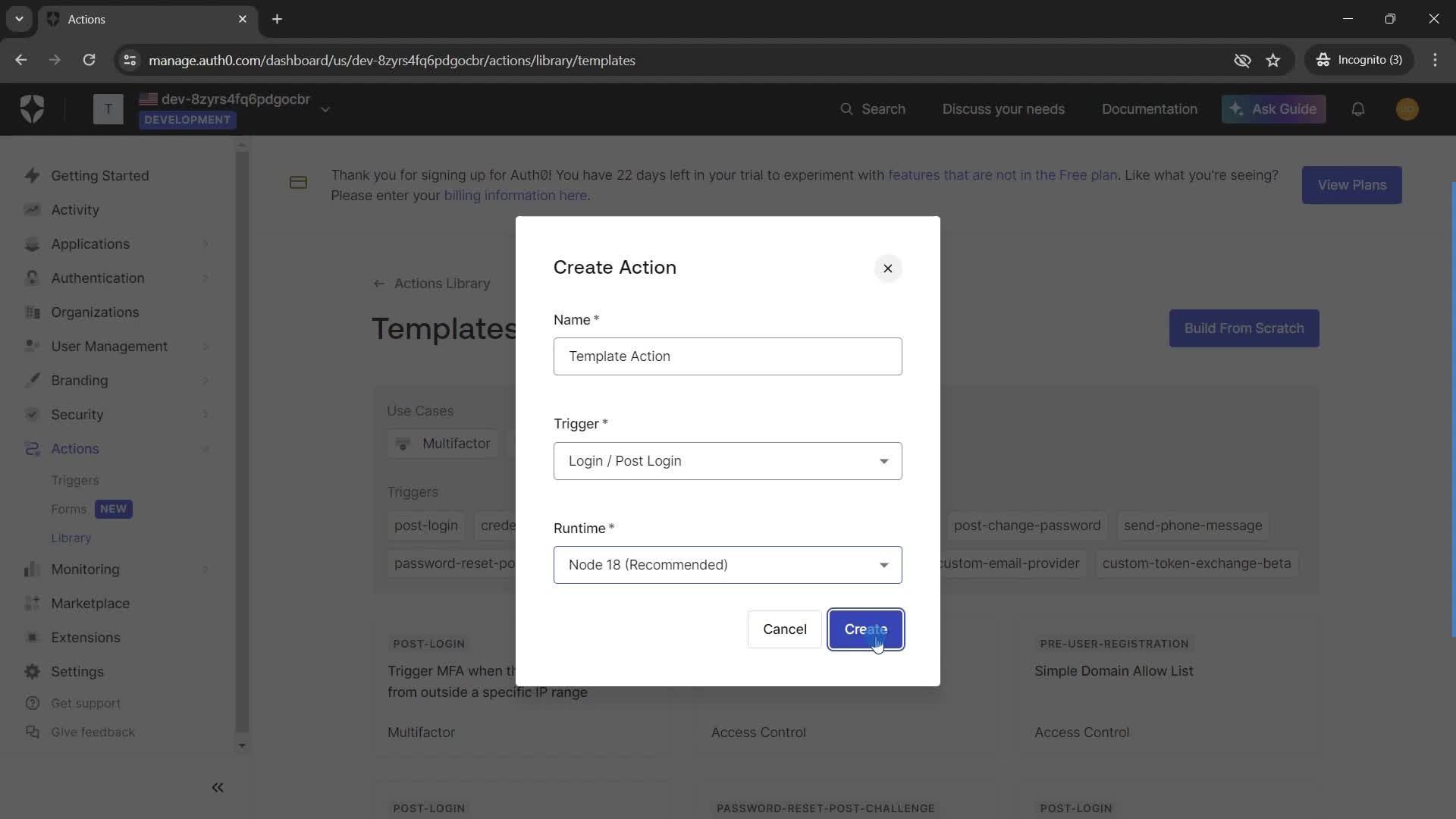The image size is (1456, 819).
Task: Bookmark this page with star icon
Action: pyautogui.click(x=1273, y=60)
